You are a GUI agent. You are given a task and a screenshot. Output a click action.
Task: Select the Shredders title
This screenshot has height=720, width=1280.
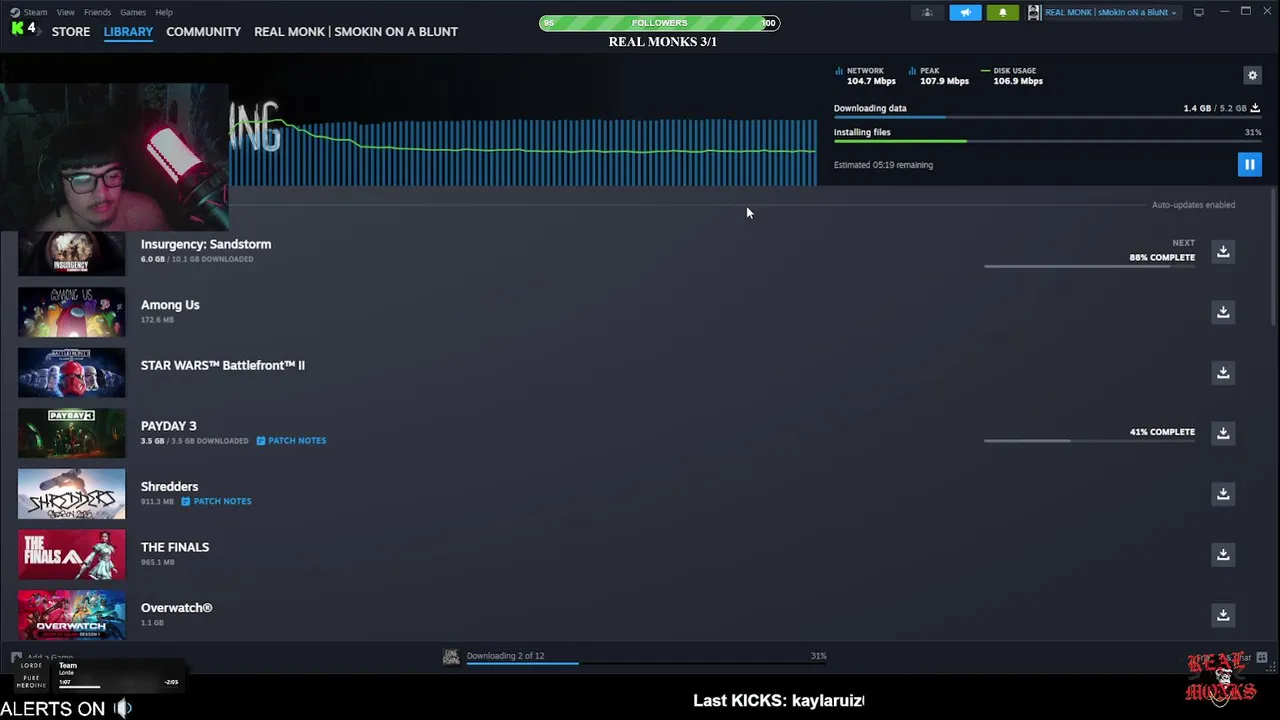169,487
